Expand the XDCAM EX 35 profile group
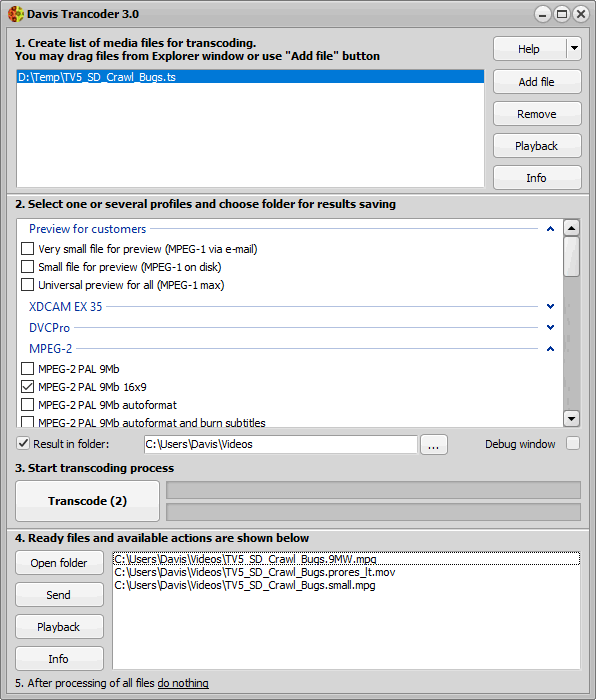Viewport: 596px width, 700px height. [x=550, y=306]
